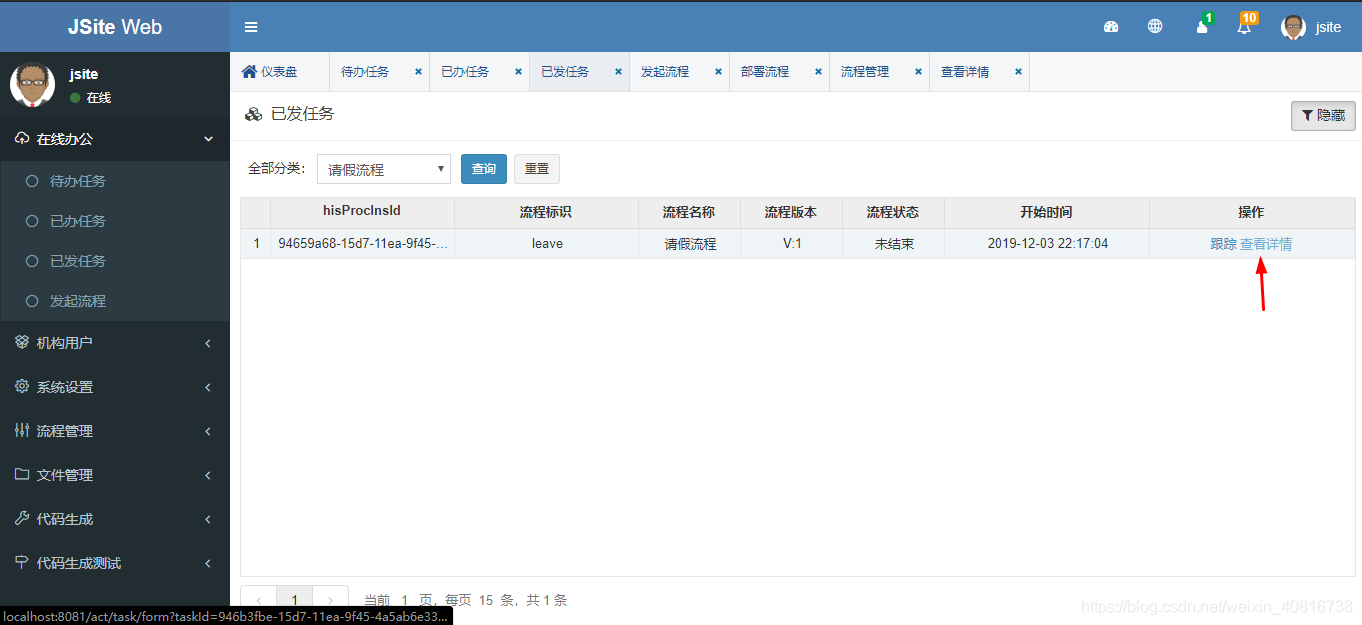
Task: Open the language globe icon
Action: tap(1155, 27)
